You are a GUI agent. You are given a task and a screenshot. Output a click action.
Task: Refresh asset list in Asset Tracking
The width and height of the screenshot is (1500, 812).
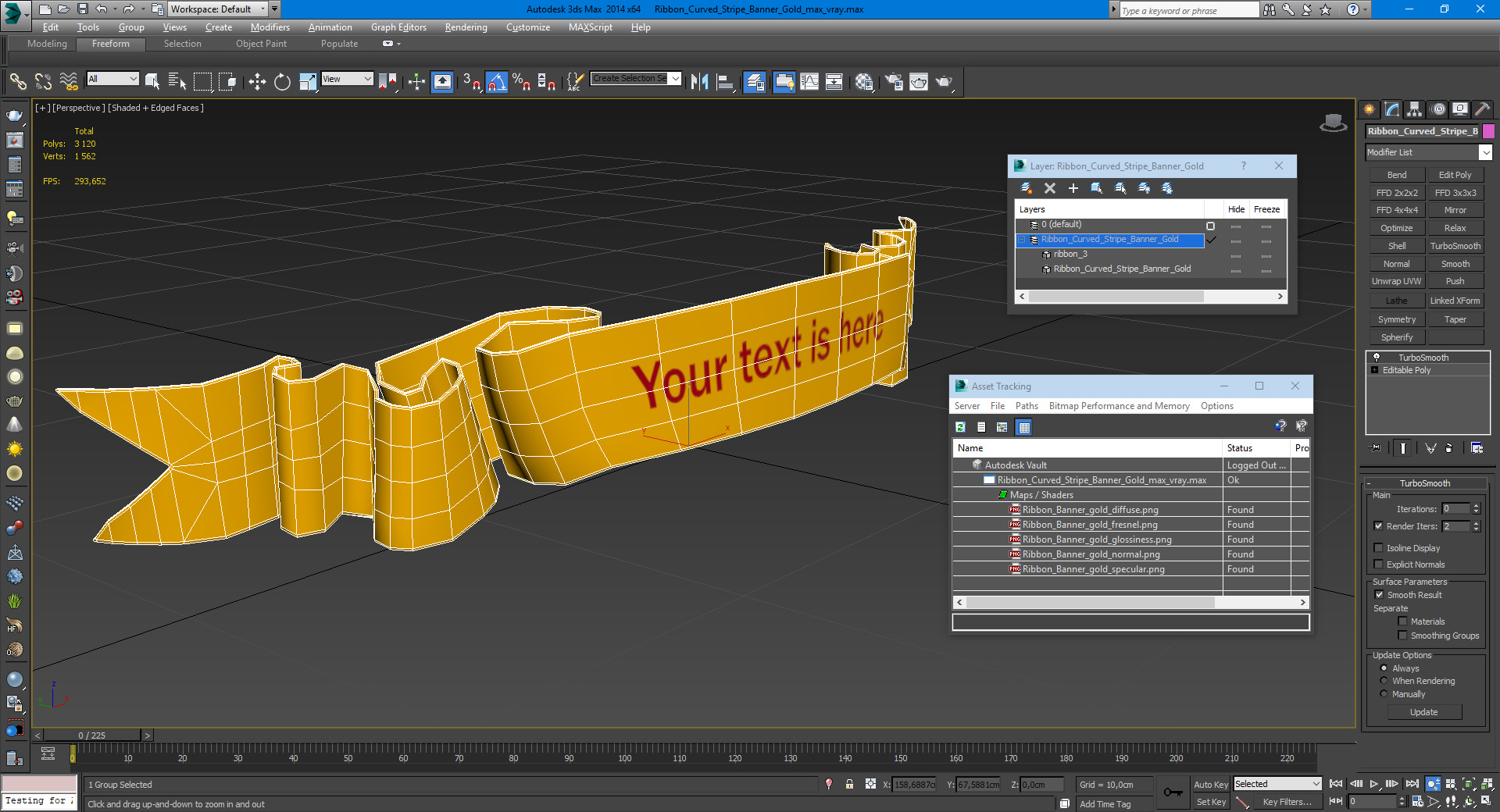961,427
